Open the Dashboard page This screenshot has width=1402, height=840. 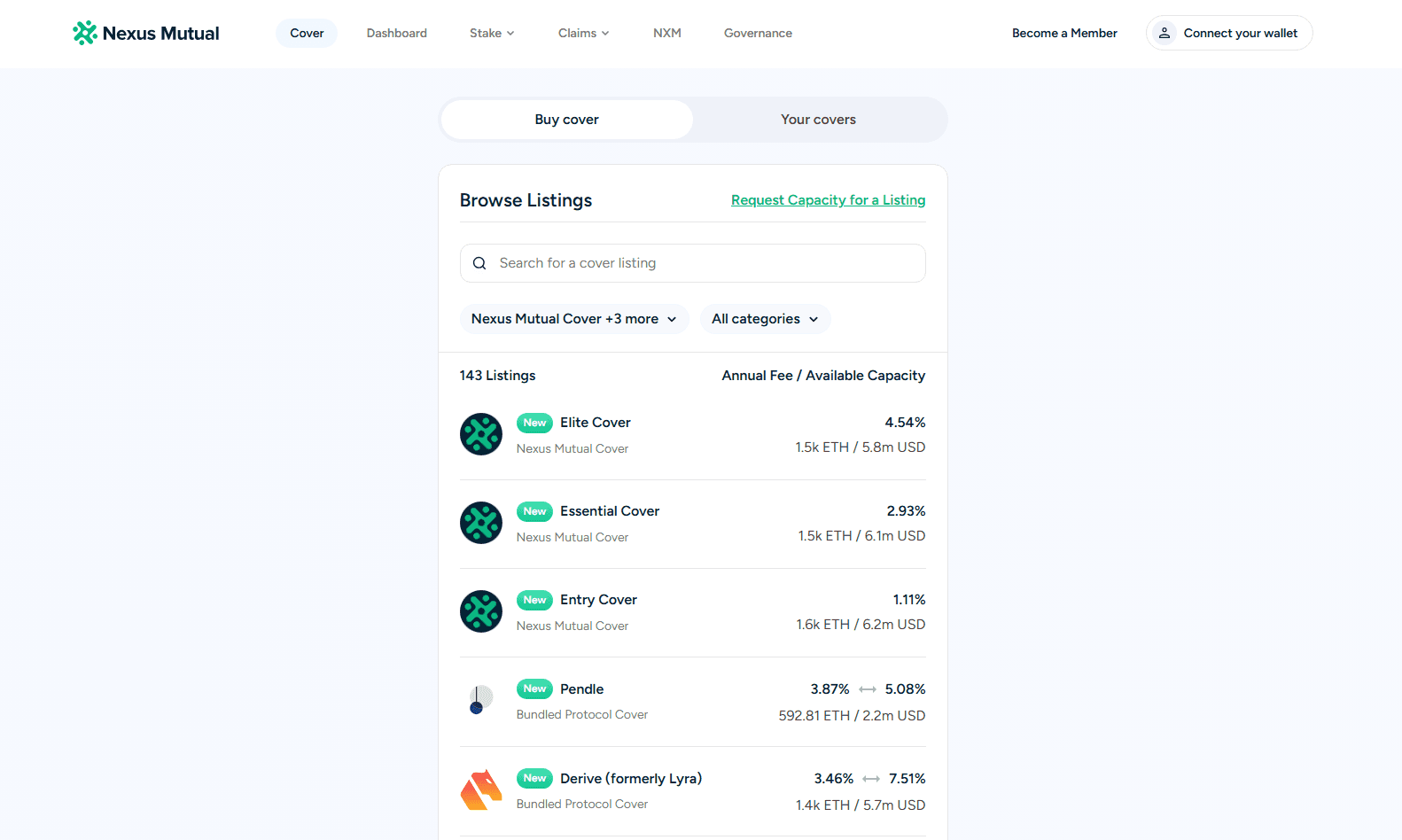397,33
